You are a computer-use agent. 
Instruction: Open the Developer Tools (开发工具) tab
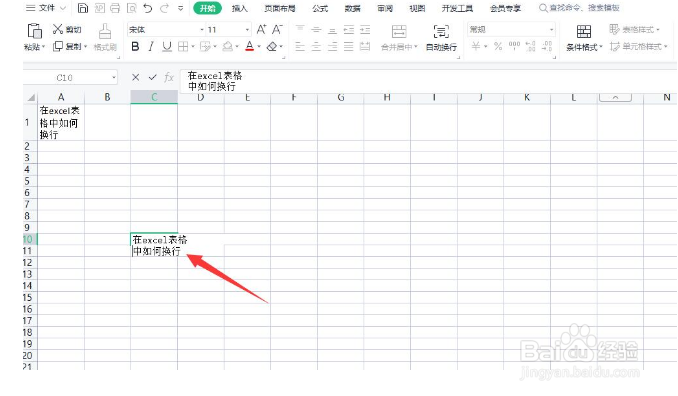click(x=457, y=8)
